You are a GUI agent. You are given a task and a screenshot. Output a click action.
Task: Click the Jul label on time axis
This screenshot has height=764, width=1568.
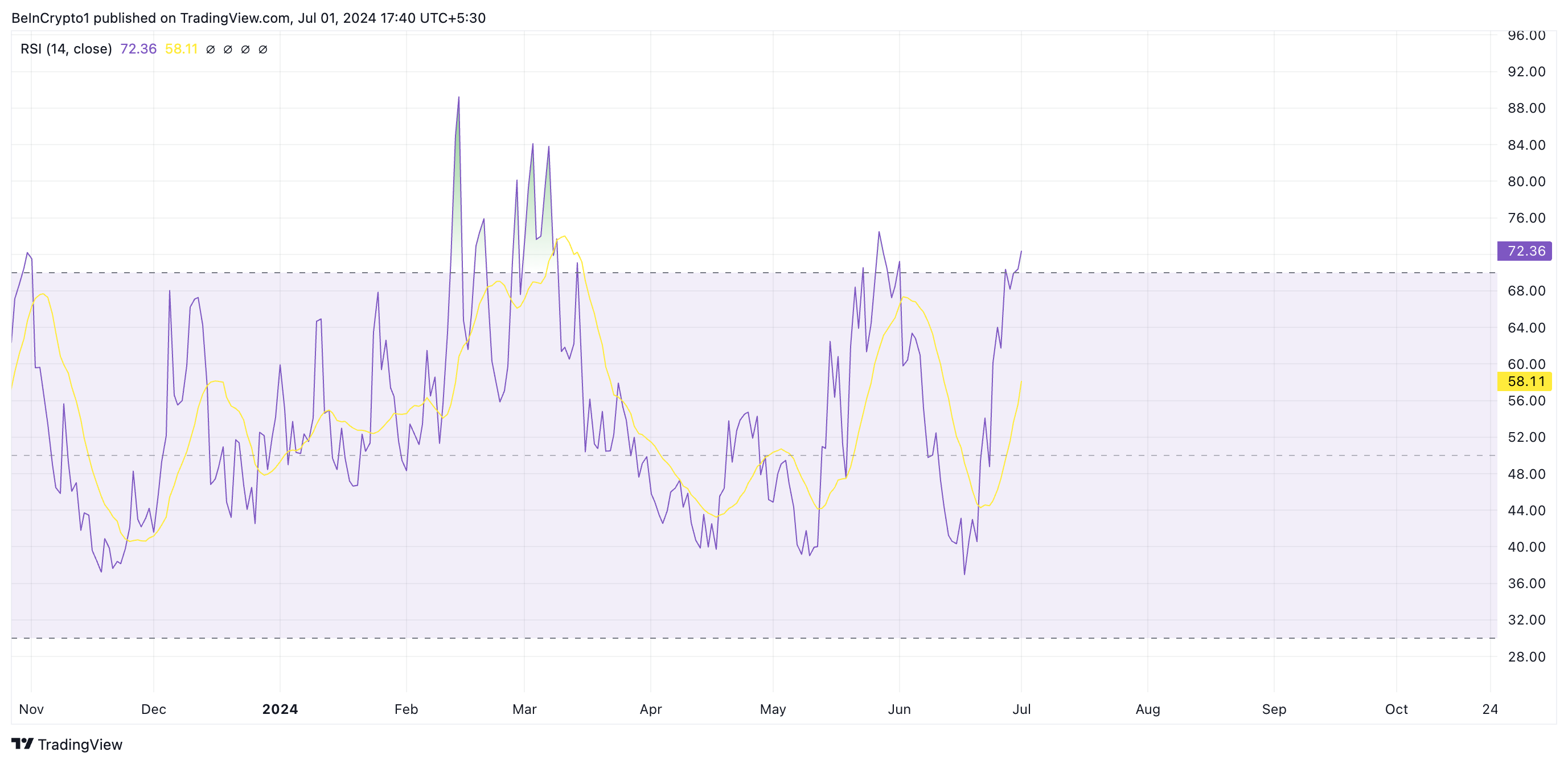(x=1021, y=709)
